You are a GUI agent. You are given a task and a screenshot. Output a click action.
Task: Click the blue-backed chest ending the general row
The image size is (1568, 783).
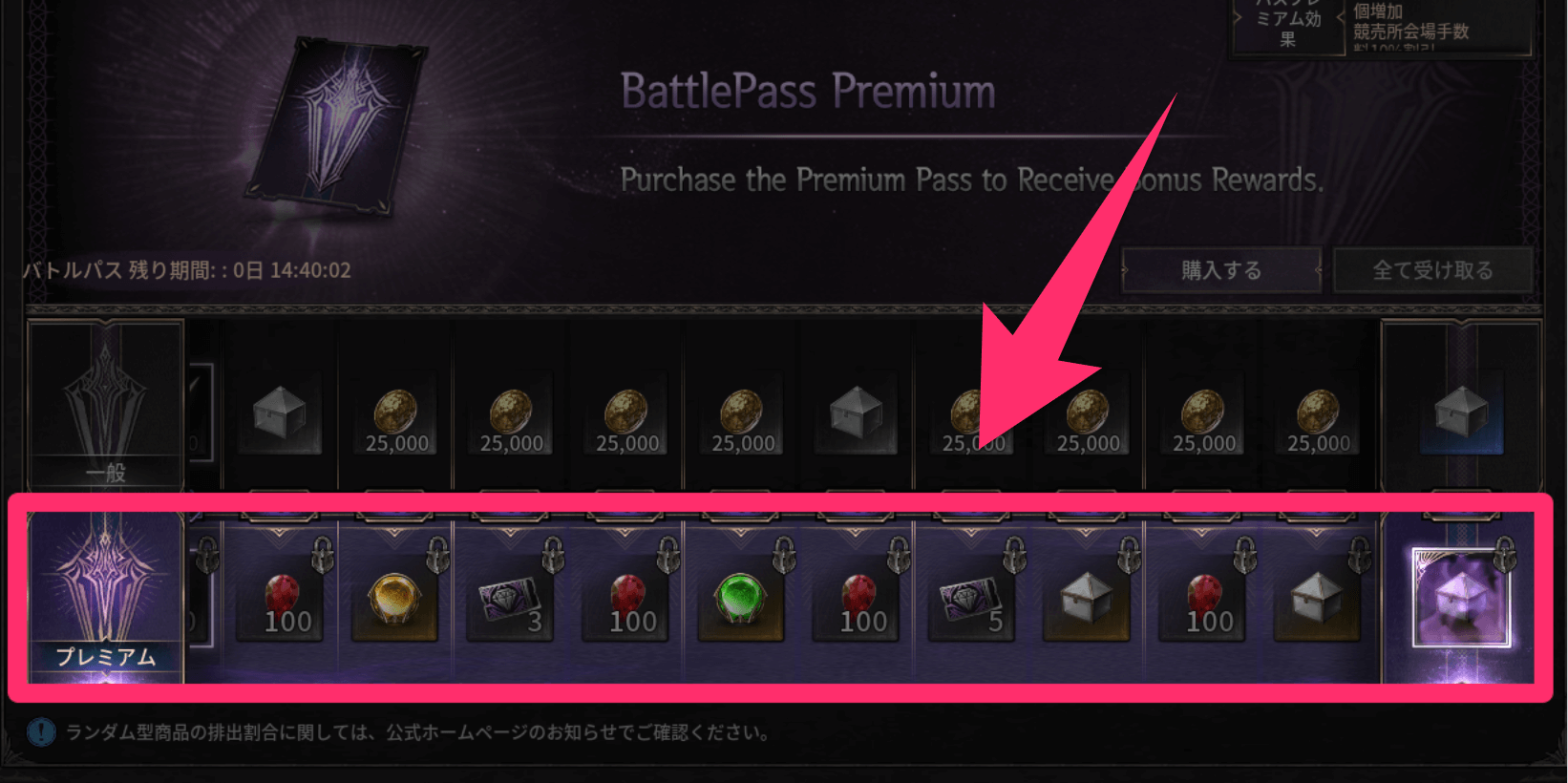click(1461, 414)
